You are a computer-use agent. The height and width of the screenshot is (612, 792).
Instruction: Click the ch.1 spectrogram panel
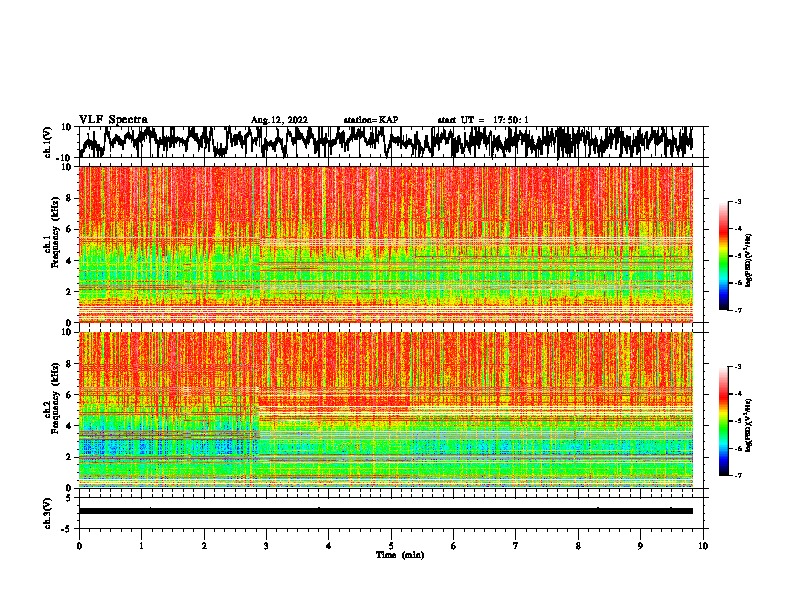[x=386, y=244]
